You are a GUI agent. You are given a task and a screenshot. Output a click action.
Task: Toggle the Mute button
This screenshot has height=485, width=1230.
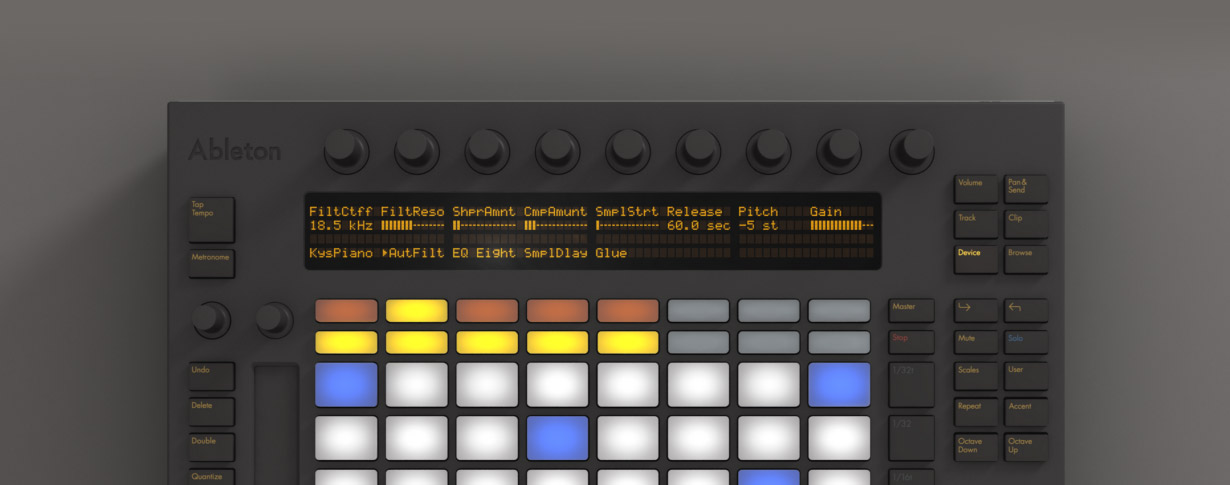[976, 342]
